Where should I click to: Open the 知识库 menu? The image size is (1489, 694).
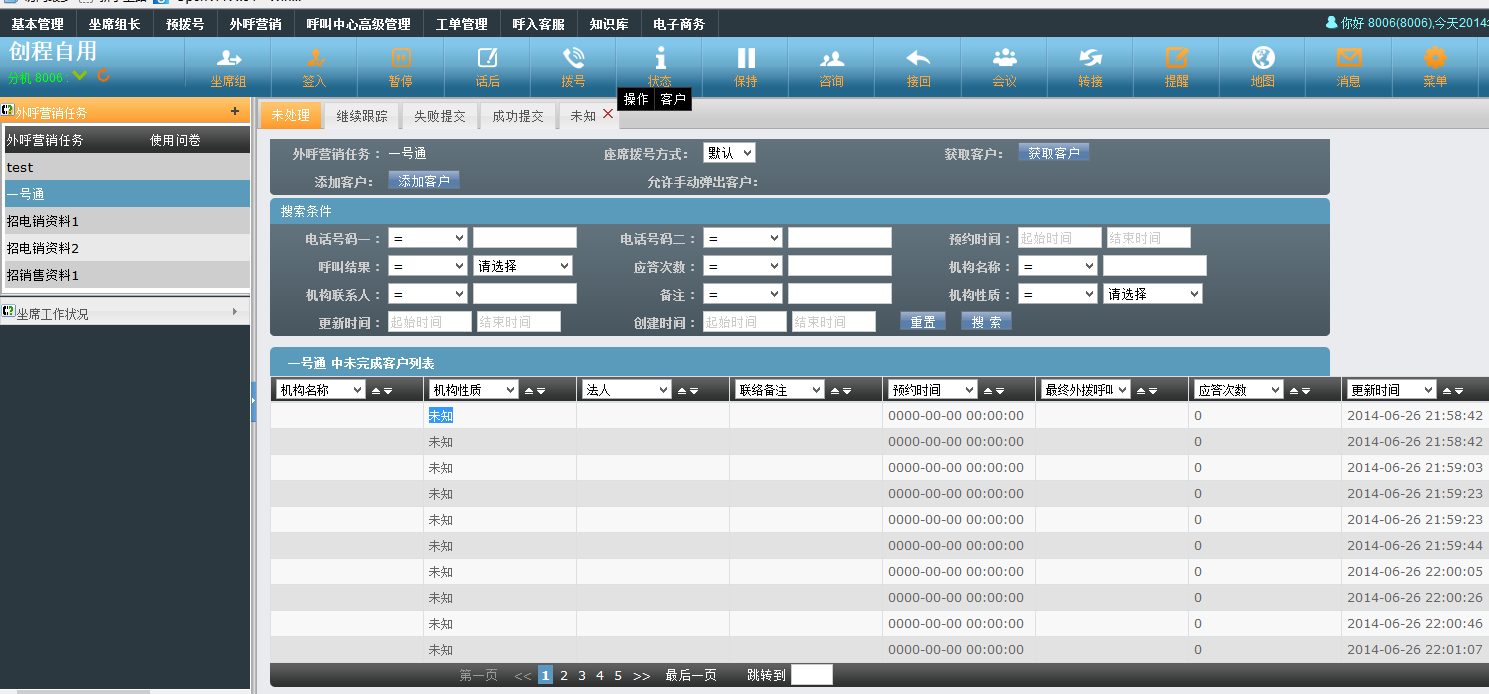[x=609, y=24]
